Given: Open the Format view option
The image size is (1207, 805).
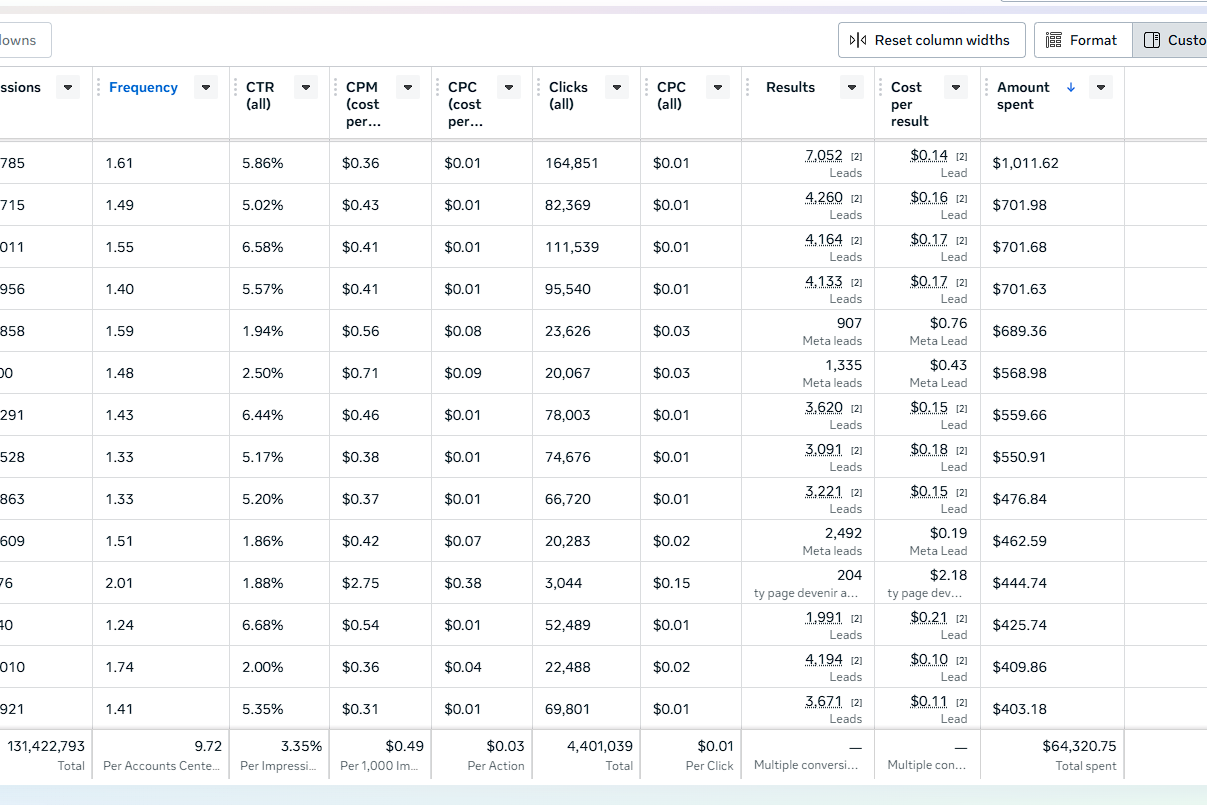Looking at the screenshot, I should pos(1082,40).
